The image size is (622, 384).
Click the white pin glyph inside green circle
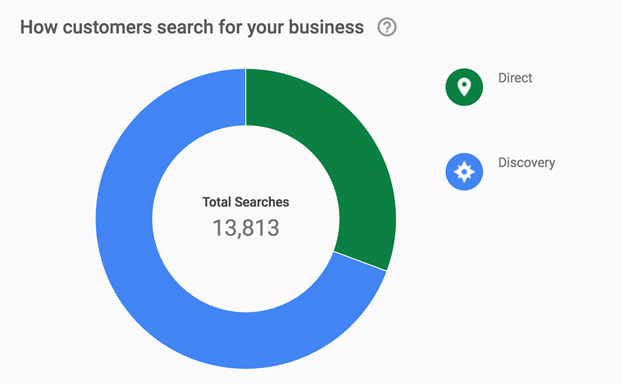(x=464, y=87)
